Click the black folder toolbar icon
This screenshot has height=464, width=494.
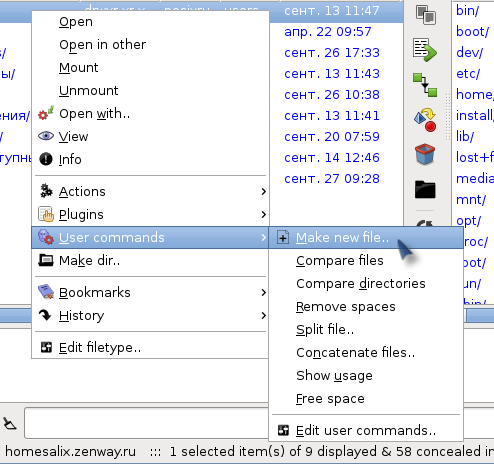[425, 189]
